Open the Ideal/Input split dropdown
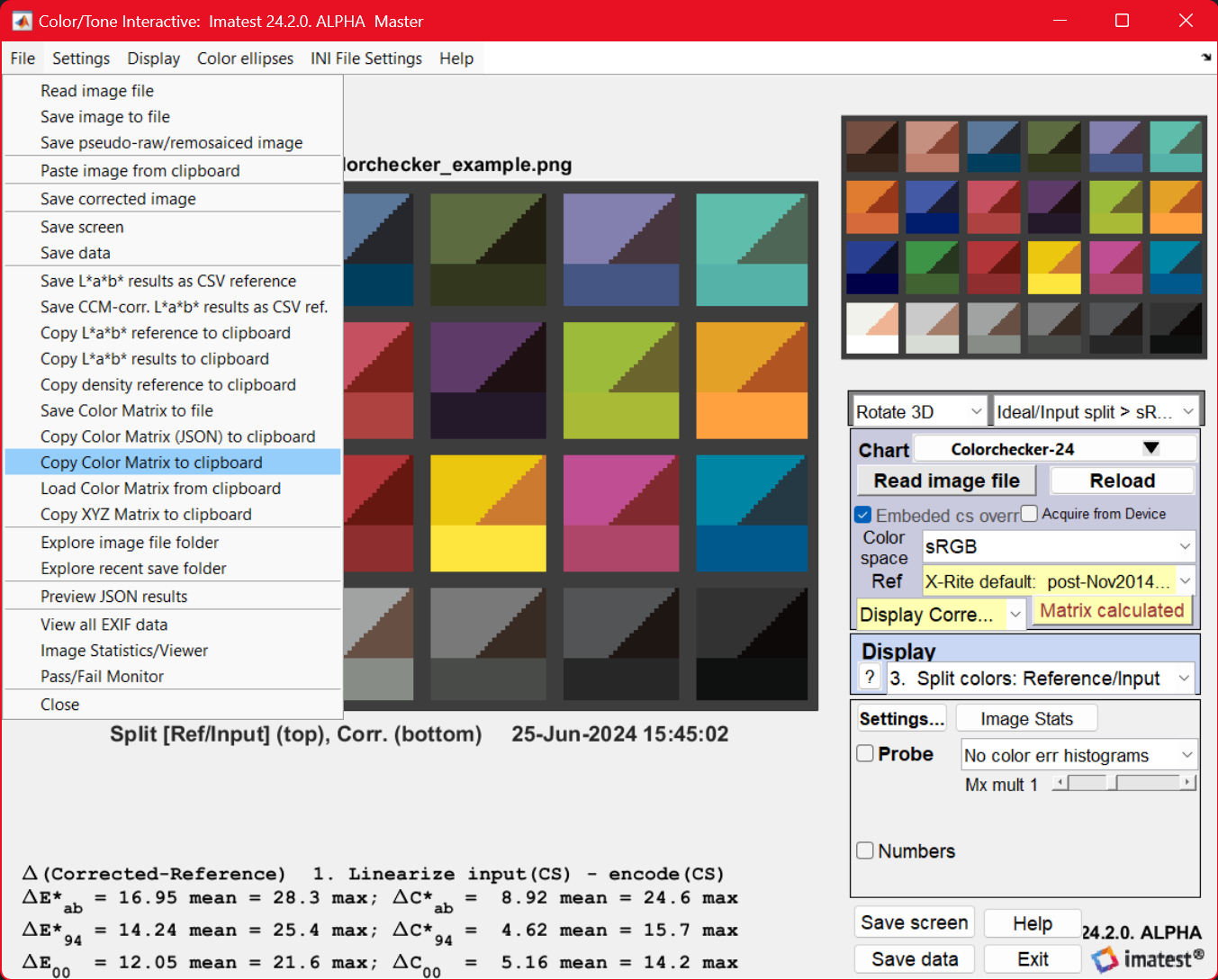Screen dimensions: 1218x980 (1096, 411)
